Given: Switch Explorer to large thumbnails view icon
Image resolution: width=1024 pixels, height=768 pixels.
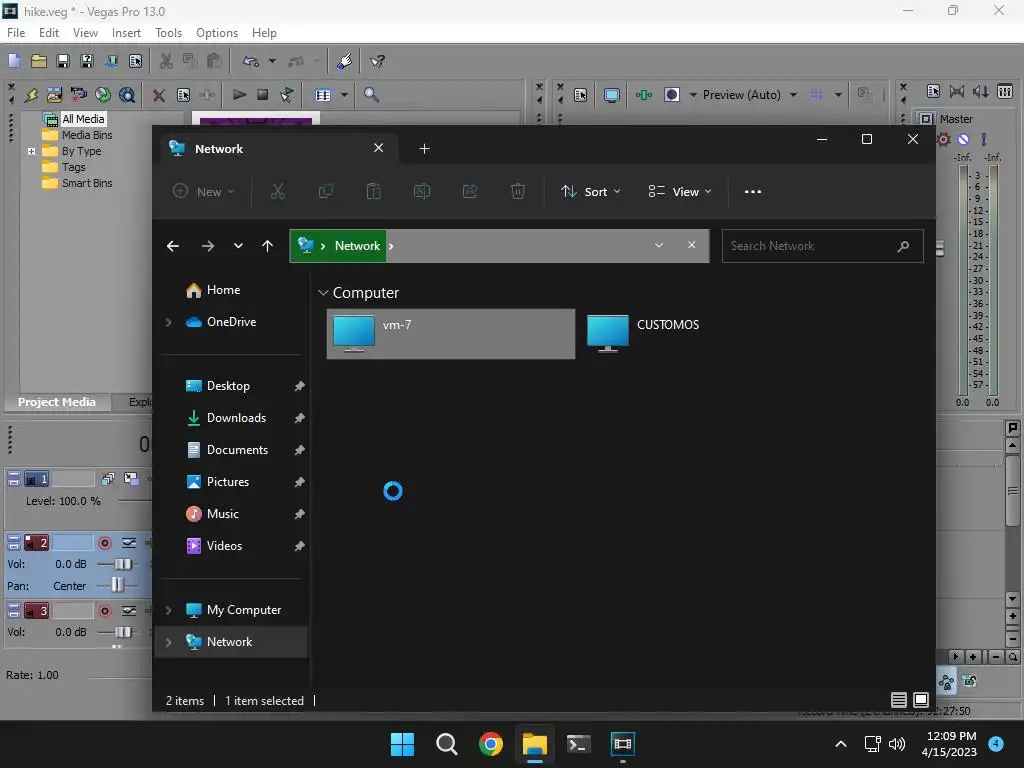Looking at the screenshot, I should [x=921, y=700].
